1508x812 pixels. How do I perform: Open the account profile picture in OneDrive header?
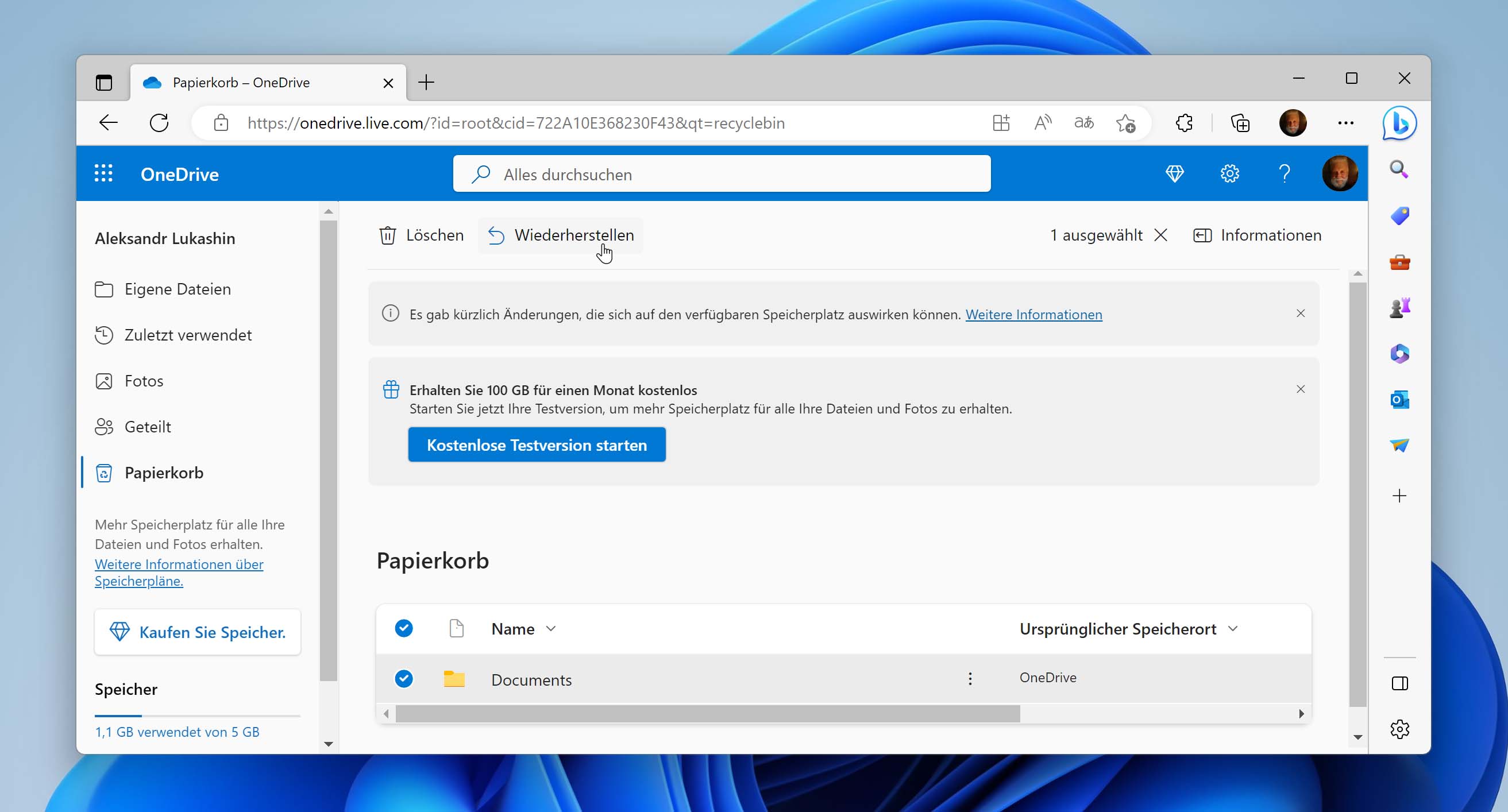tap(1340, 174)
